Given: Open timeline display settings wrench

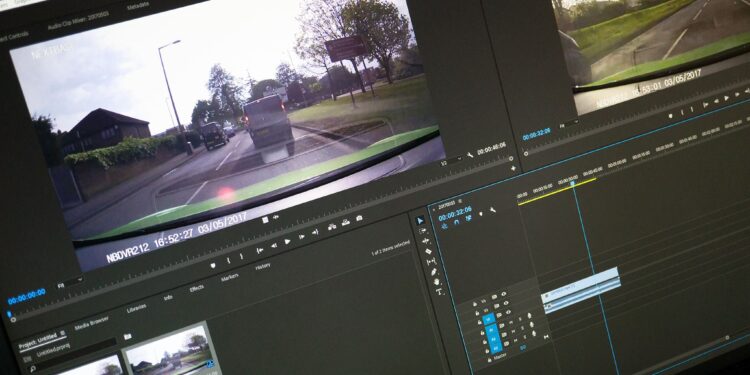Looking at the screenshot, I should [493, 210].
